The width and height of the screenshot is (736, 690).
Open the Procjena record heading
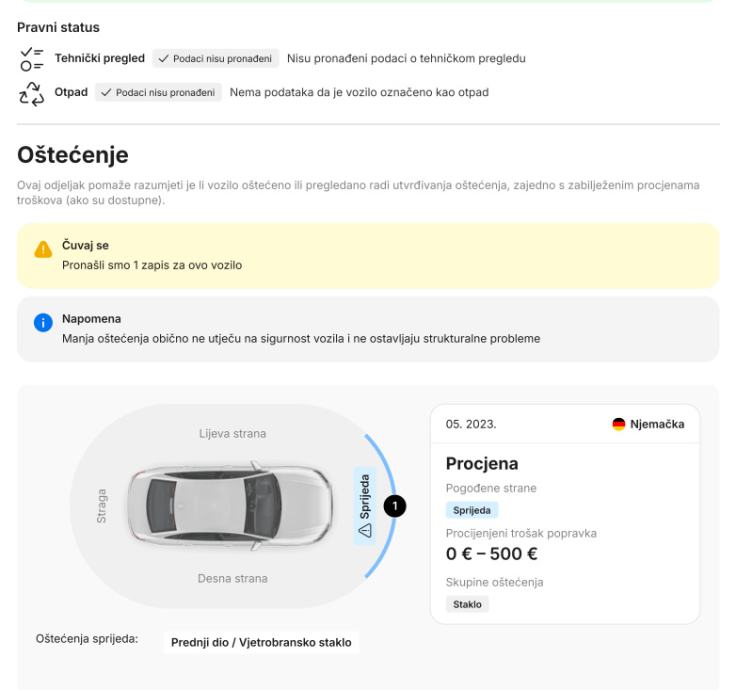482,464
